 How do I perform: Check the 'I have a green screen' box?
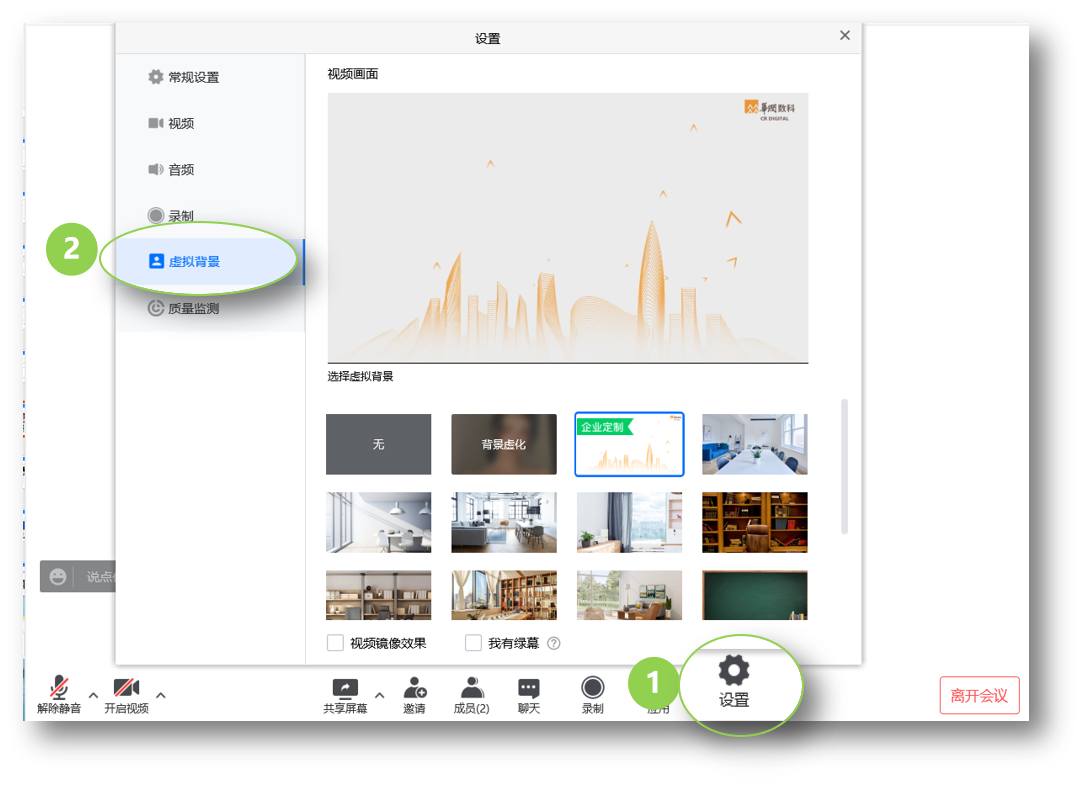coord(474,643)
